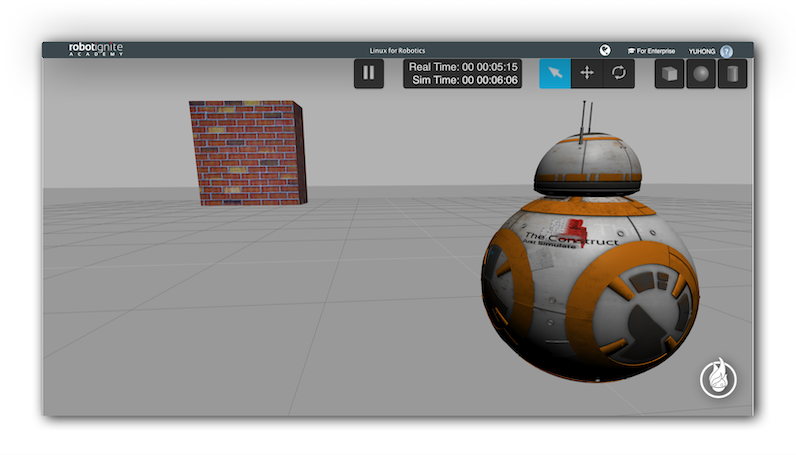The height and width of the screenshot is (455, 796).
Task: Open the For Enterprise link
Action: click(x=651, y=51)
